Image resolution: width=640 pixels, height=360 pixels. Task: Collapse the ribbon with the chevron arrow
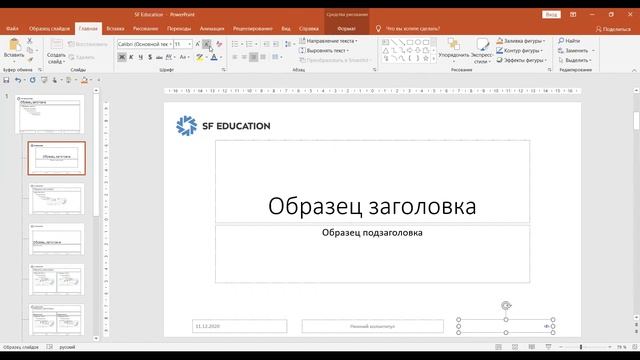[634, 70]
